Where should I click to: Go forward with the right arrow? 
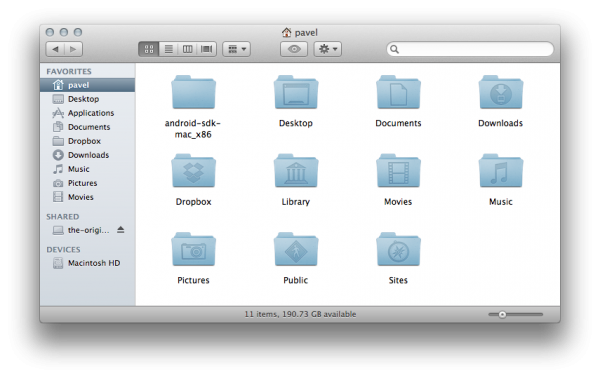(x=73, y=49)
